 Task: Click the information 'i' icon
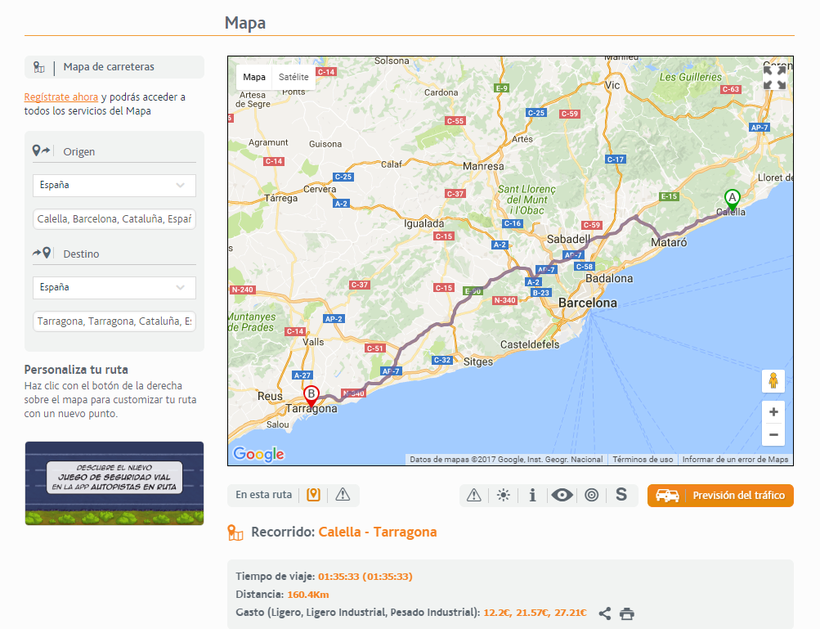tap(532, 495)
